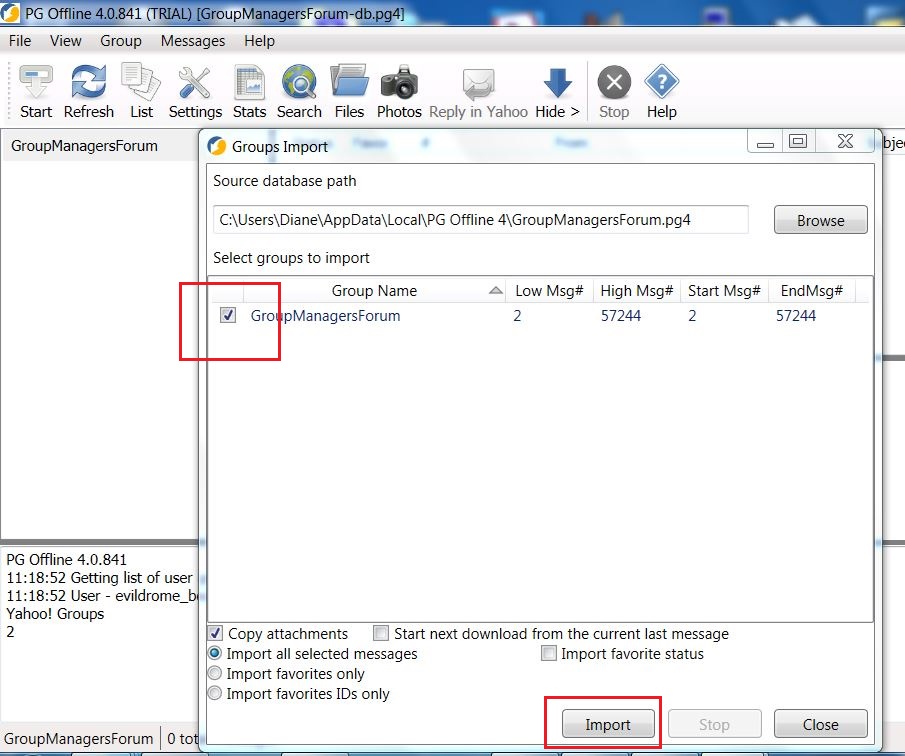This screenshot has height=756, width=905.
Task: Click the PG Offline title bar icon
Action: click(10, 13)
